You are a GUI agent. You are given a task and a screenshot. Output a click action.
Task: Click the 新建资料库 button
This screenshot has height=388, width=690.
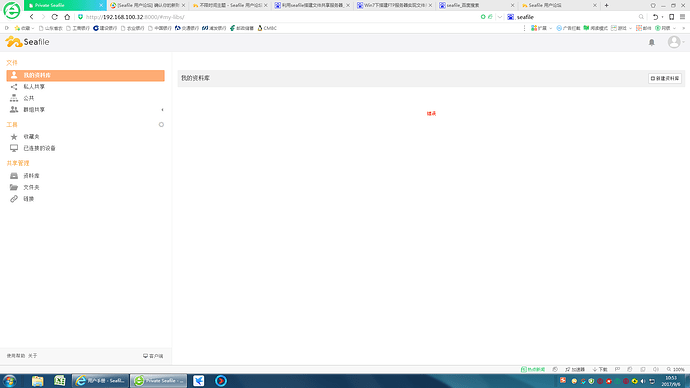click(x=665, y=78)
